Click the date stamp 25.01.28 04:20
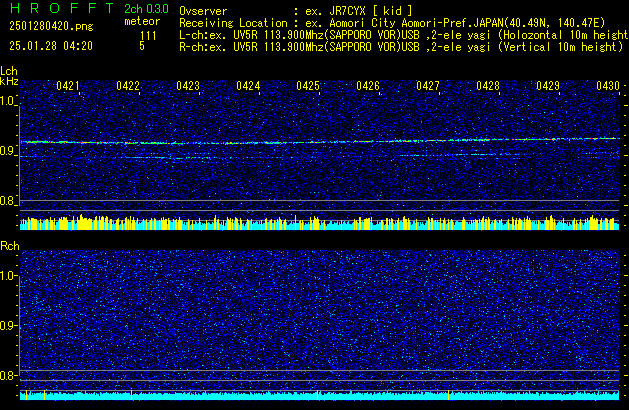 click(51, 46)
